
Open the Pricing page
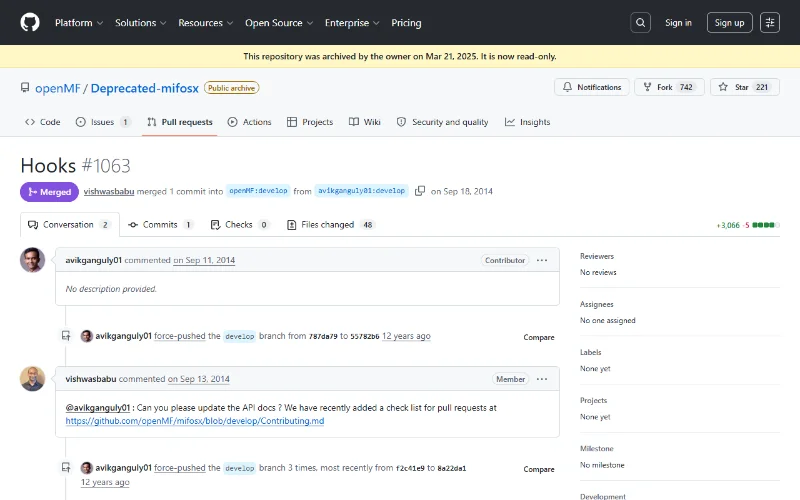tap(406, 23)
